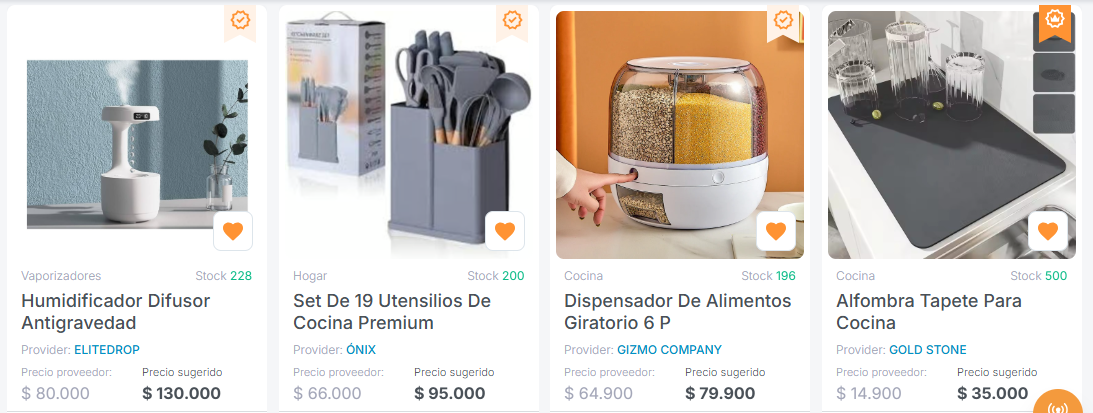The height and width of the screenshot is (413, 1093).
Task: Click crown premium badge on Alfombra card
Action: [x=1055, y=22]
